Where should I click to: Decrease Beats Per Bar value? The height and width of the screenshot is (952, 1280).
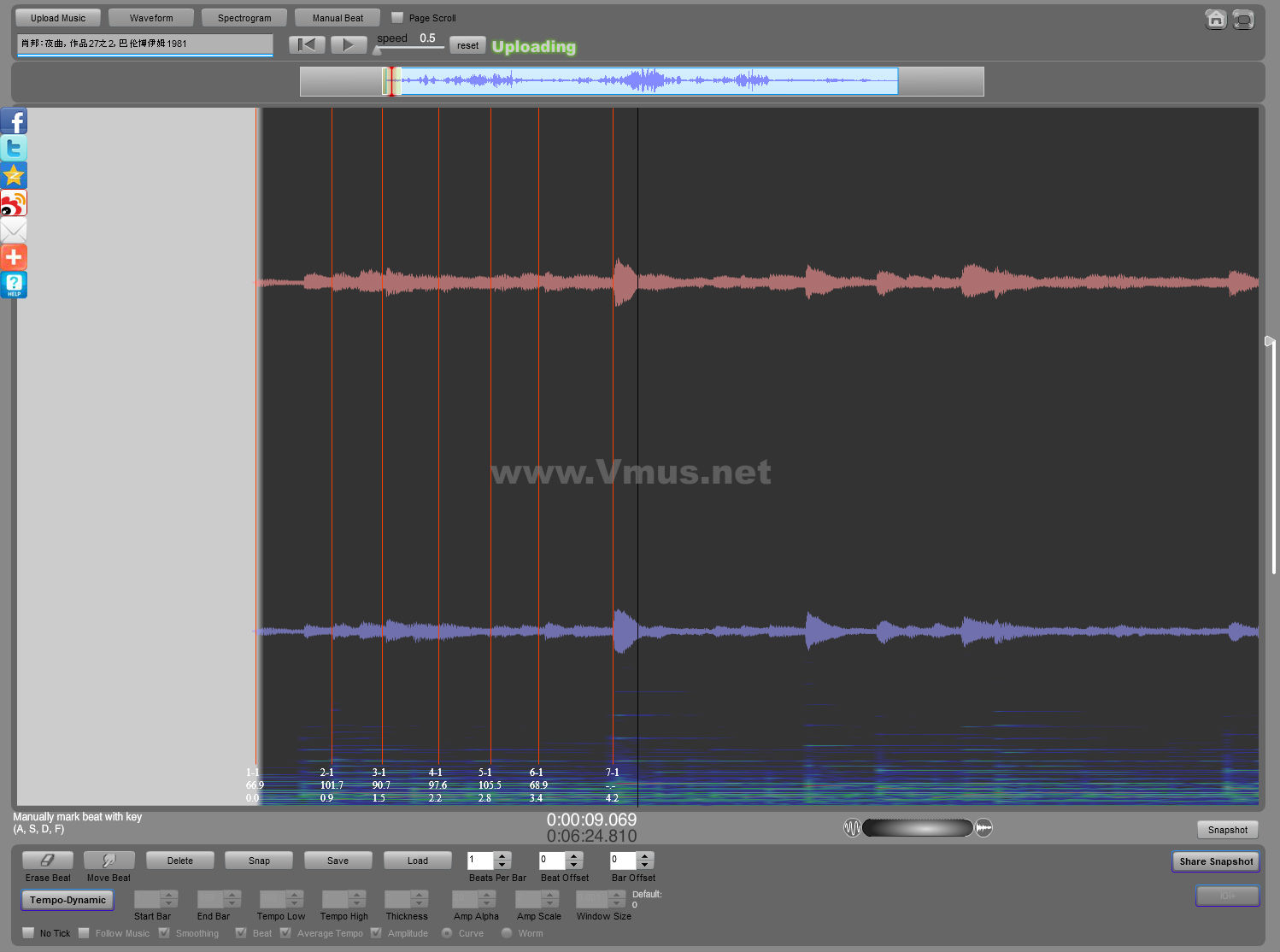pos(502,865)
